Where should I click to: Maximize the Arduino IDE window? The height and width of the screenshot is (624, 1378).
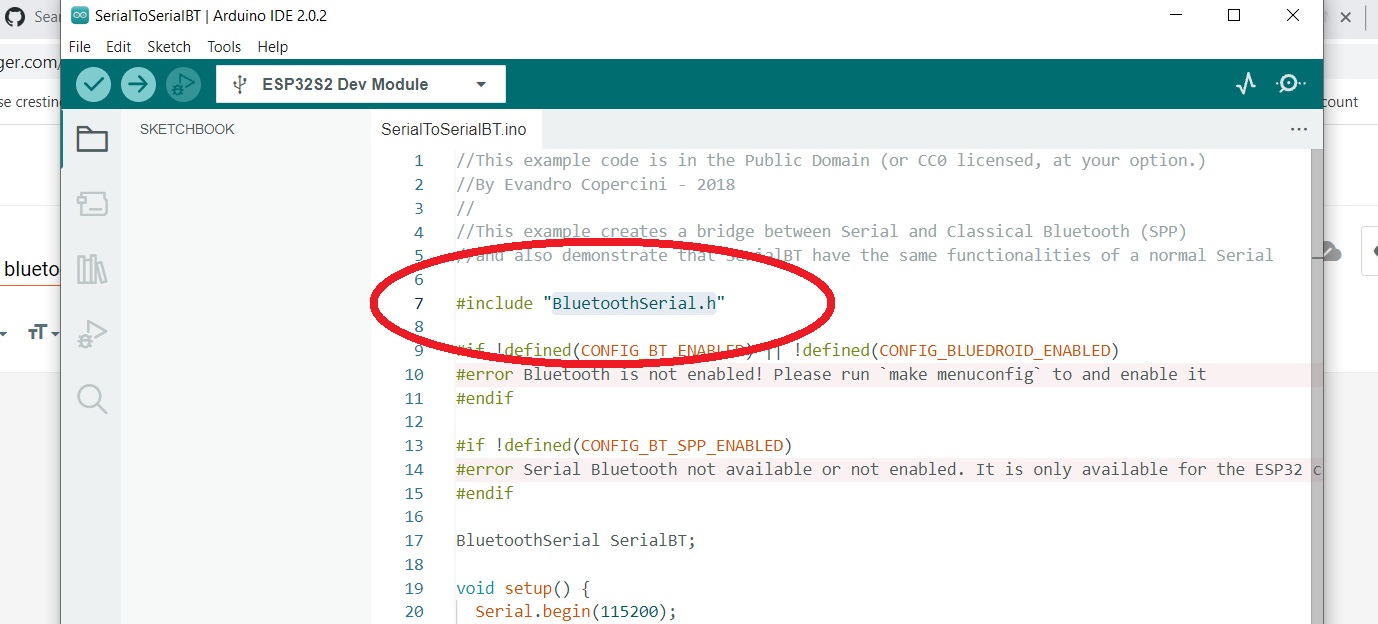coord(1234,15)
